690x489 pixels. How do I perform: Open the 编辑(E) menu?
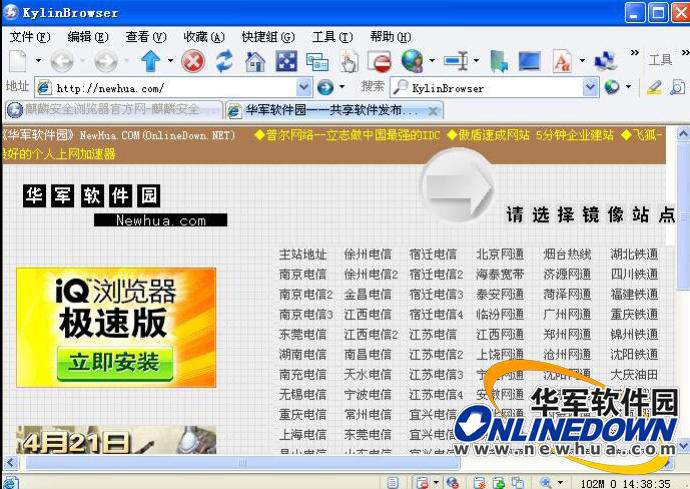click(88, 37)
